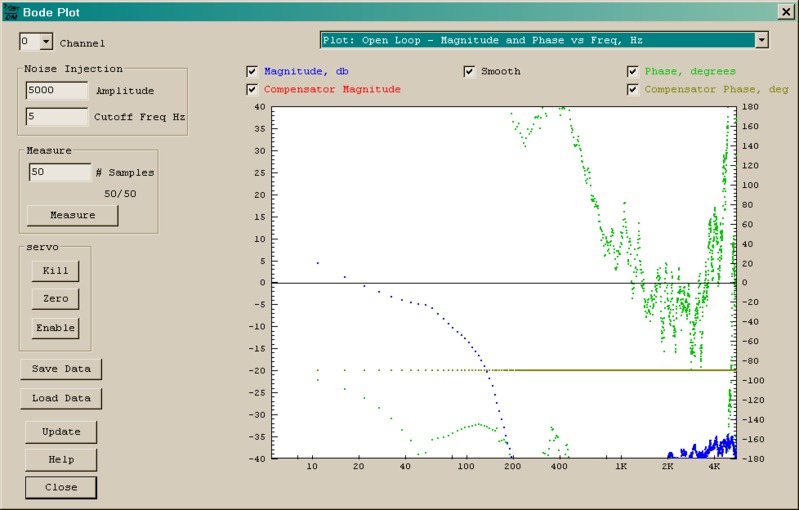
Task: Disable the Compensator Magnitude checkbox
Action: (252, 90)
